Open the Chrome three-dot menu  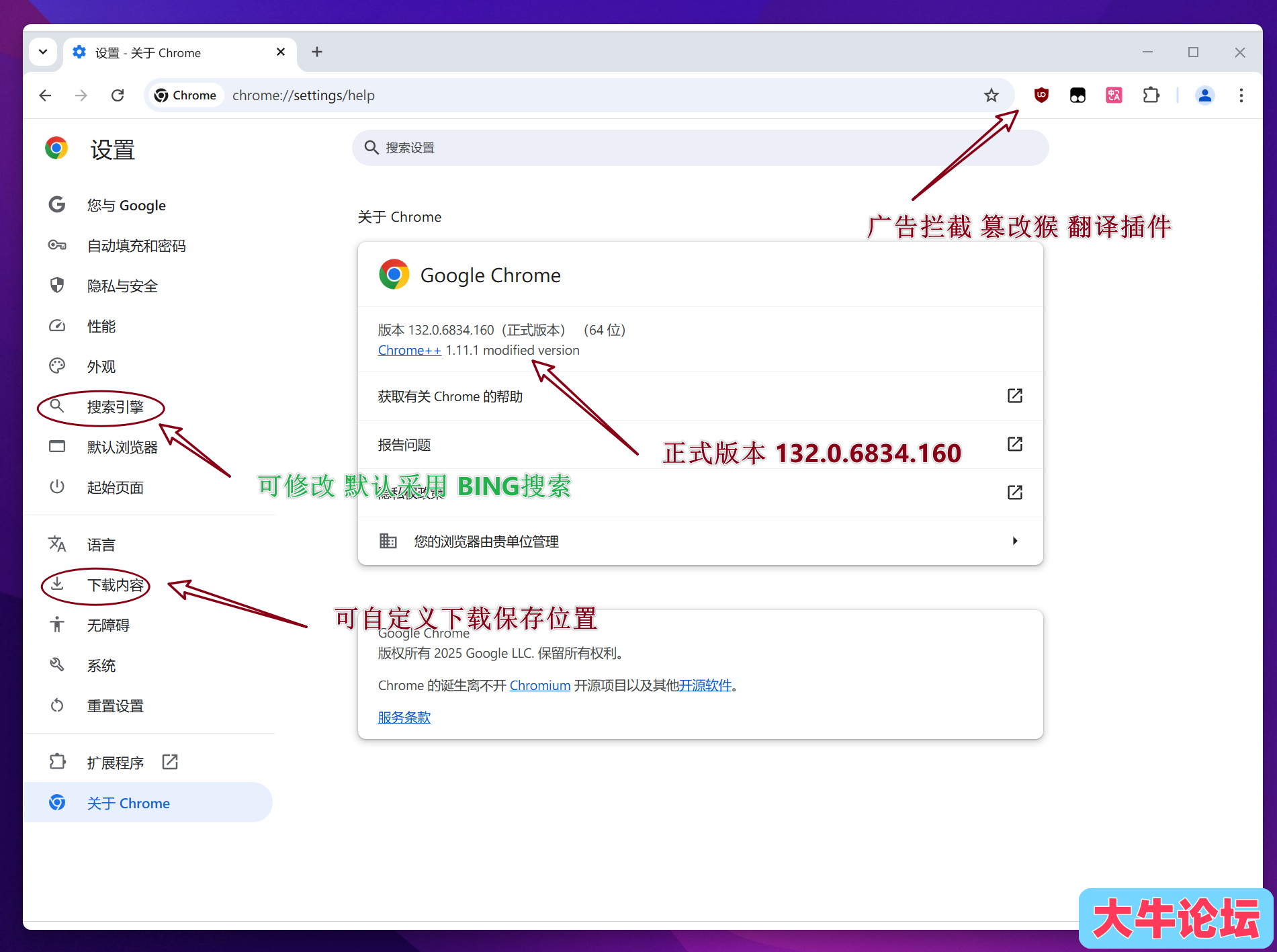[x=1241, y=95]
